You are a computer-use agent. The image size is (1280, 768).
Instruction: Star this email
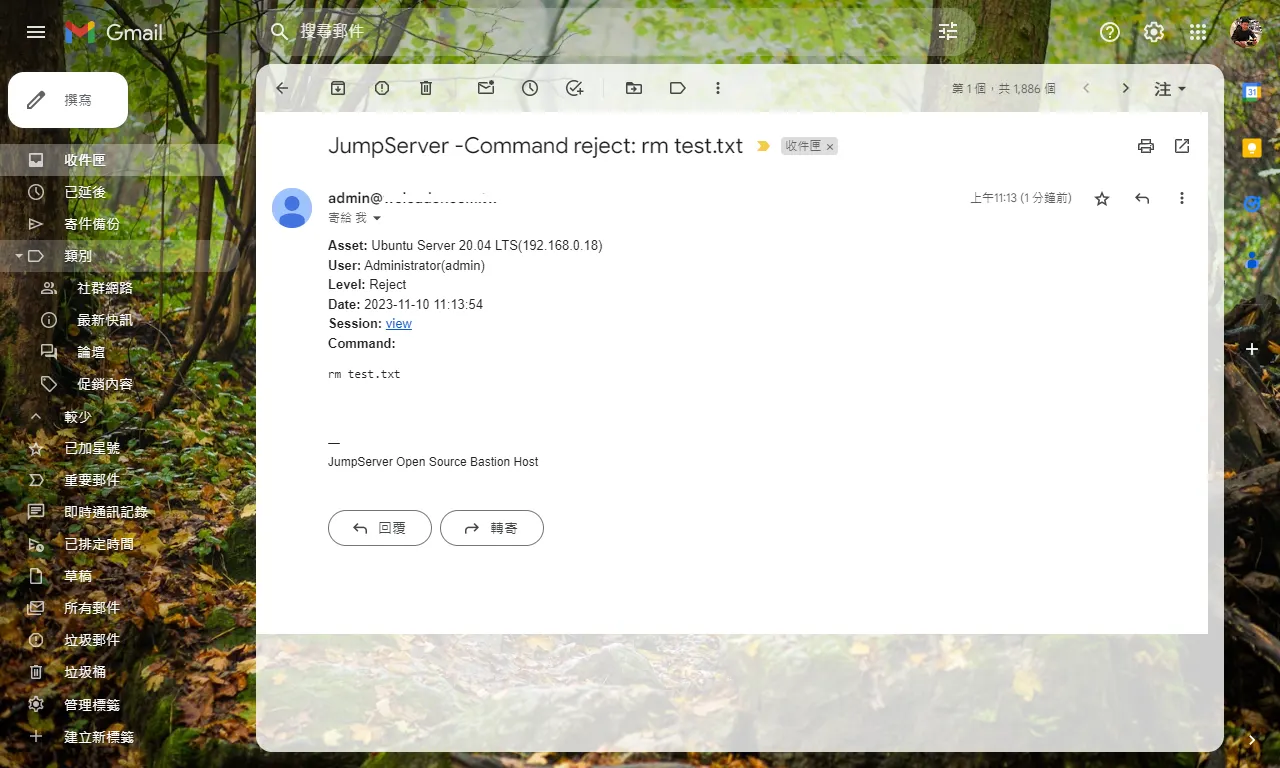1102,199
